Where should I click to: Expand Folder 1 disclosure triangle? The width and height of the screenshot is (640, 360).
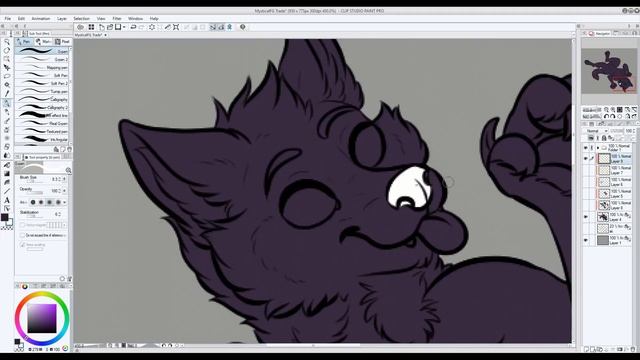point(598,148)
